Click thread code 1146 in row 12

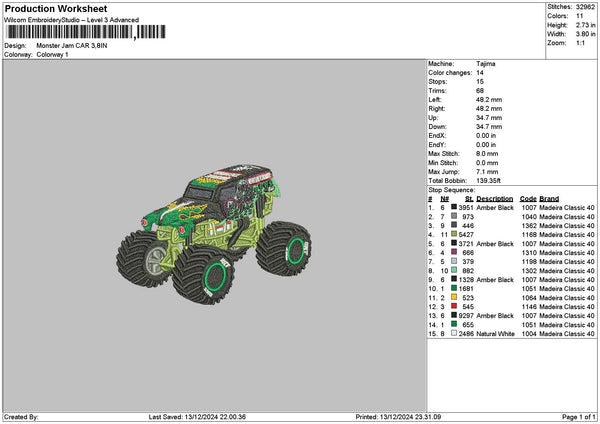pos(529,307)
